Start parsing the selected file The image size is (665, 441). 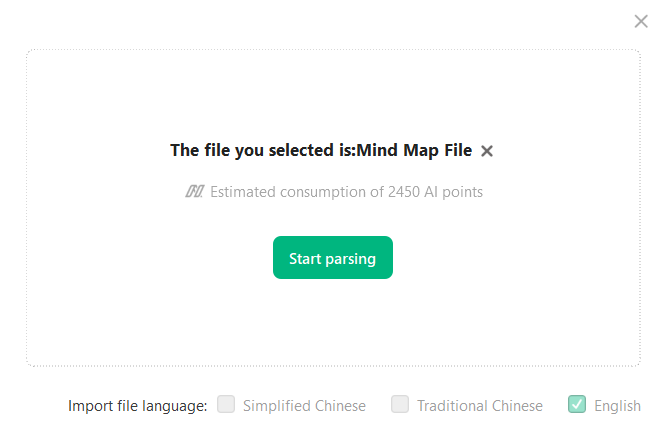coord(332,258)
